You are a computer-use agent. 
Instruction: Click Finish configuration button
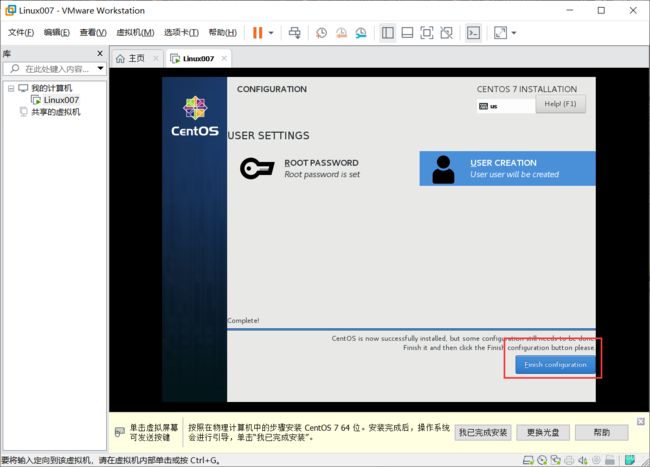coord(555,365)
